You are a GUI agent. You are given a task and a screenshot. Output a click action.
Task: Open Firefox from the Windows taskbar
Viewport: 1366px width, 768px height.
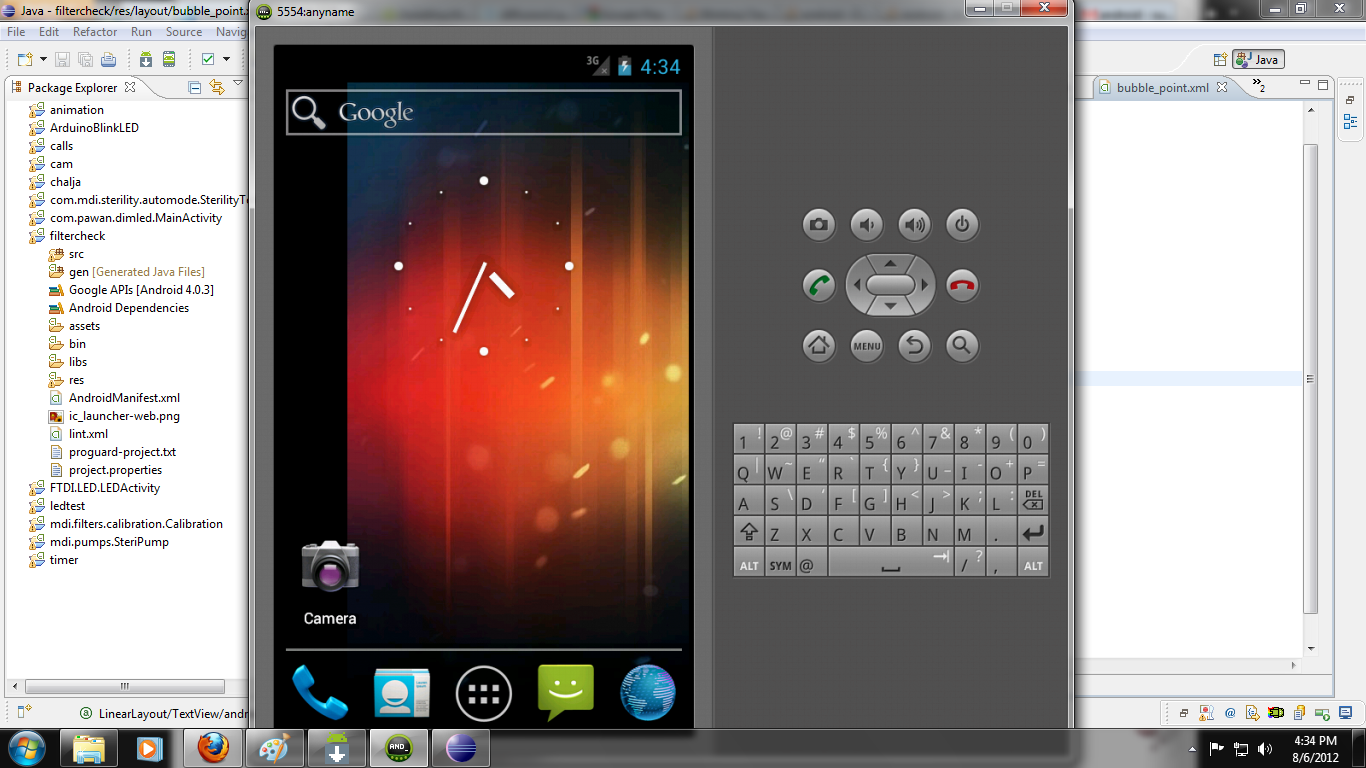[213, 748]
